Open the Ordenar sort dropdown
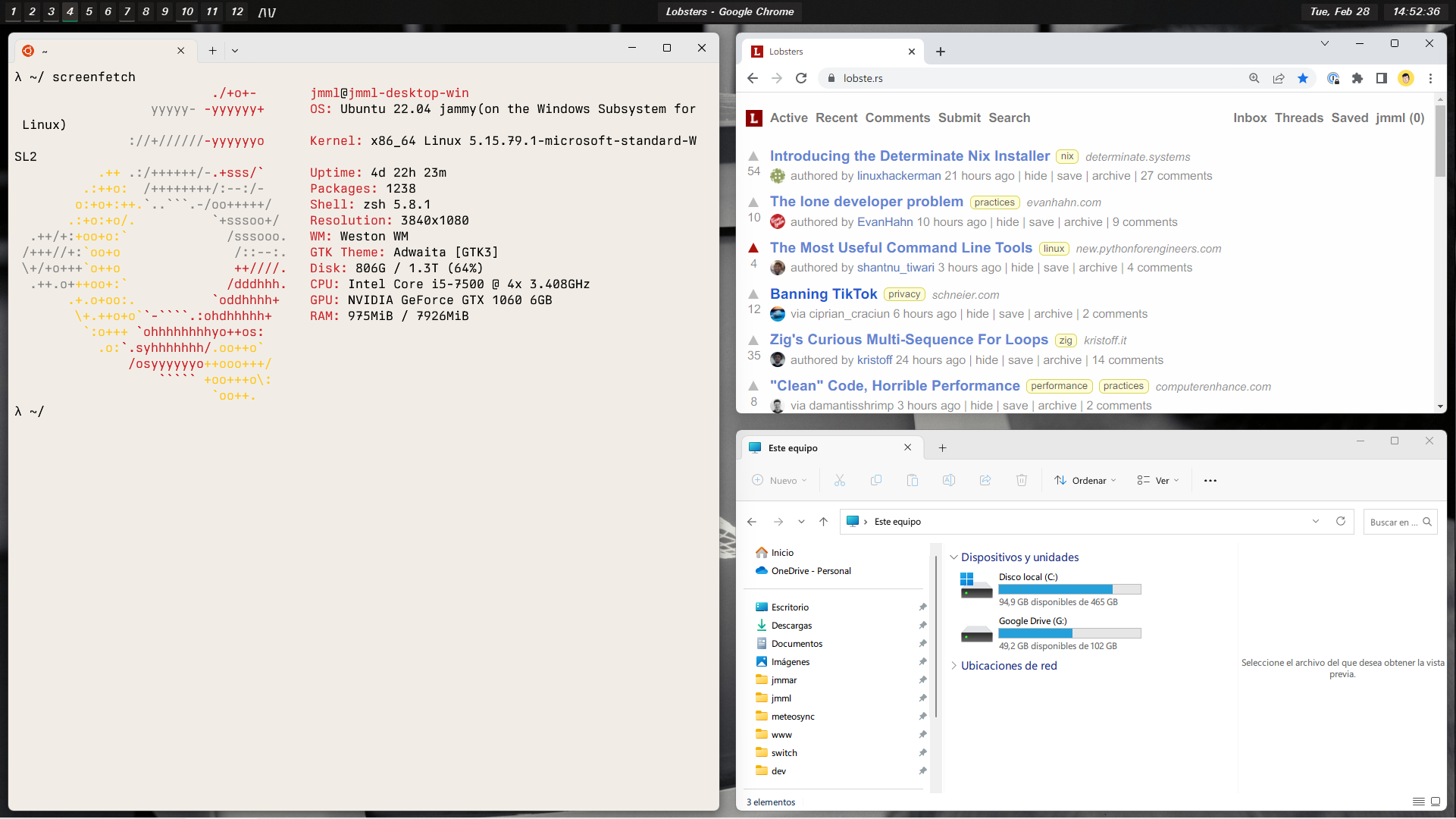 coord(1085,481)
